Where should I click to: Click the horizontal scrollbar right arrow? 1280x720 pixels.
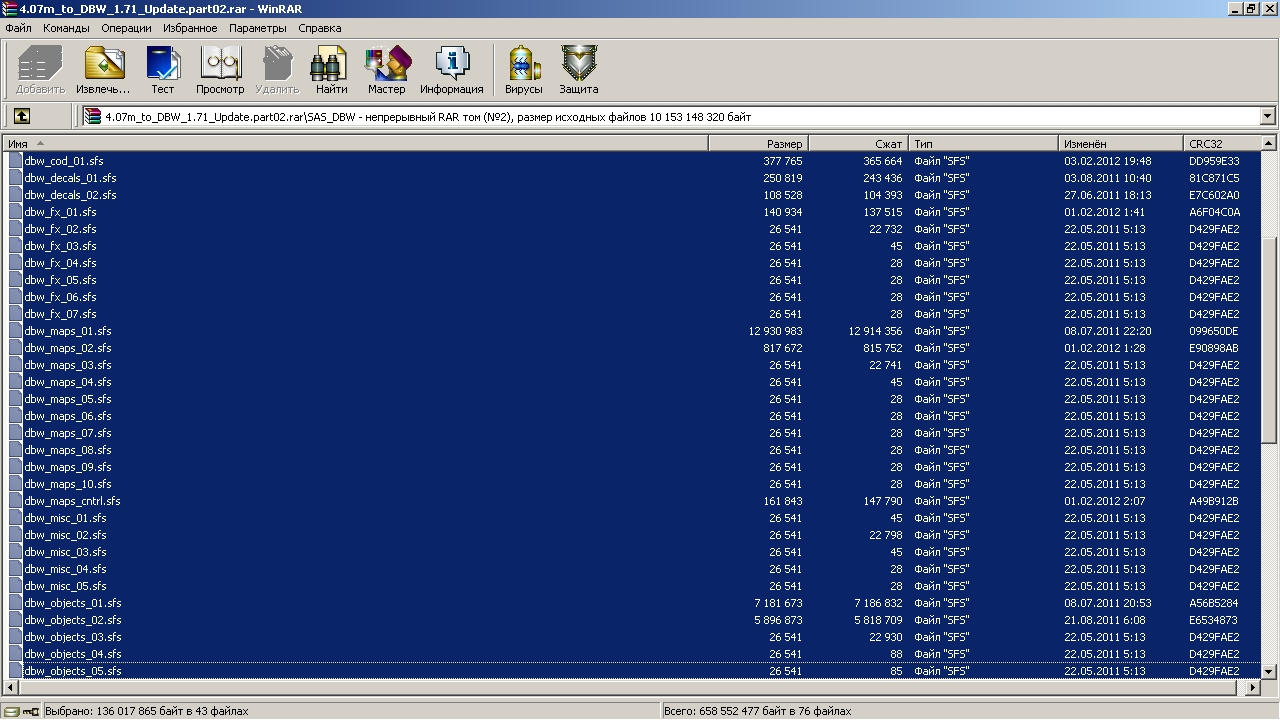click(1254, 688)
